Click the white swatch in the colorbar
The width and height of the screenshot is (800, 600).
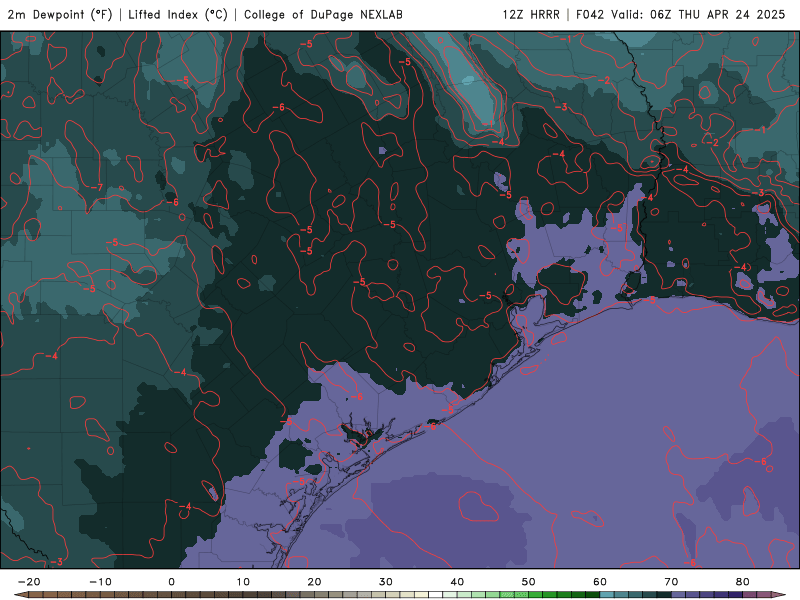[436, 594]
